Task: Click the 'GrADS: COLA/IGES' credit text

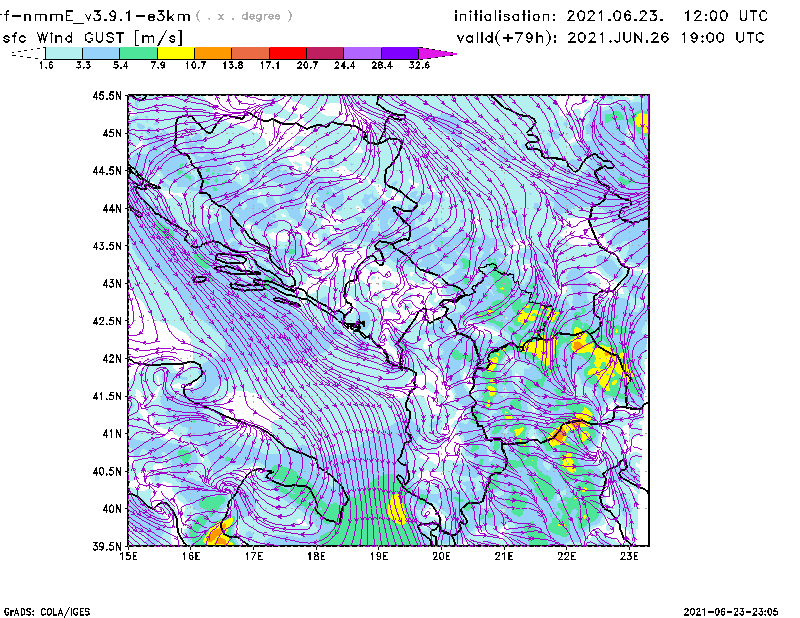Action: (47, 612)
